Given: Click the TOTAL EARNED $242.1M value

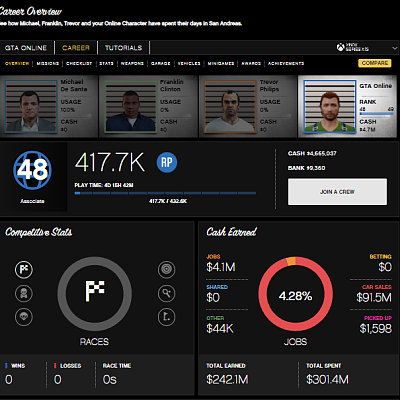Looking at the screenshot, I should [227, 379].
